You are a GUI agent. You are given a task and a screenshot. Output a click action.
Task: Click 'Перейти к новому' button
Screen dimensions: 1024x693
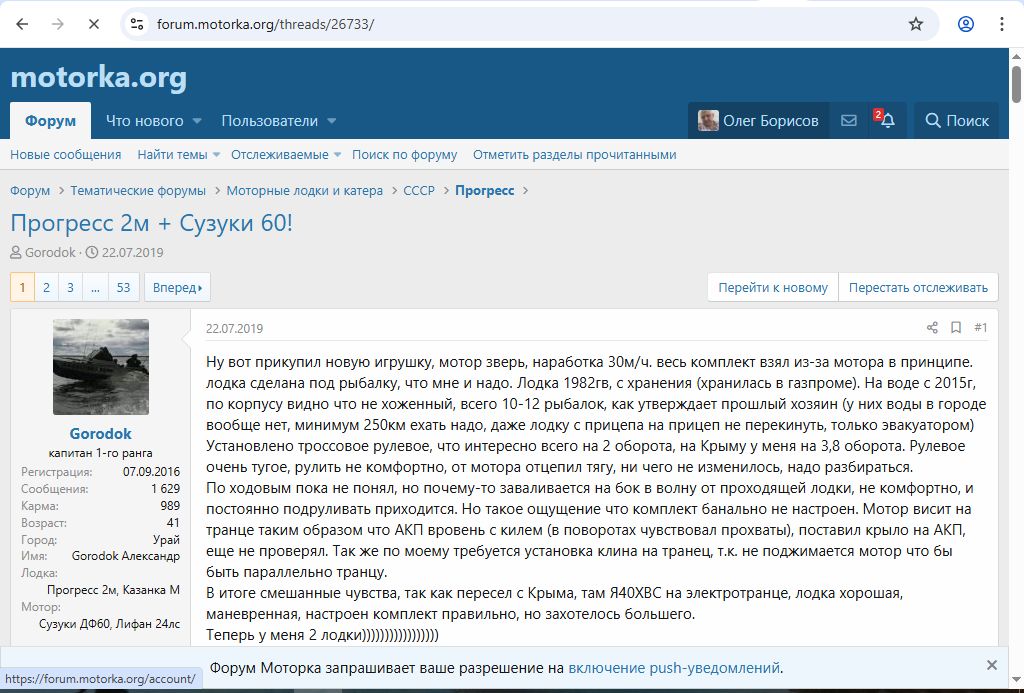click(x=773, y=287)
